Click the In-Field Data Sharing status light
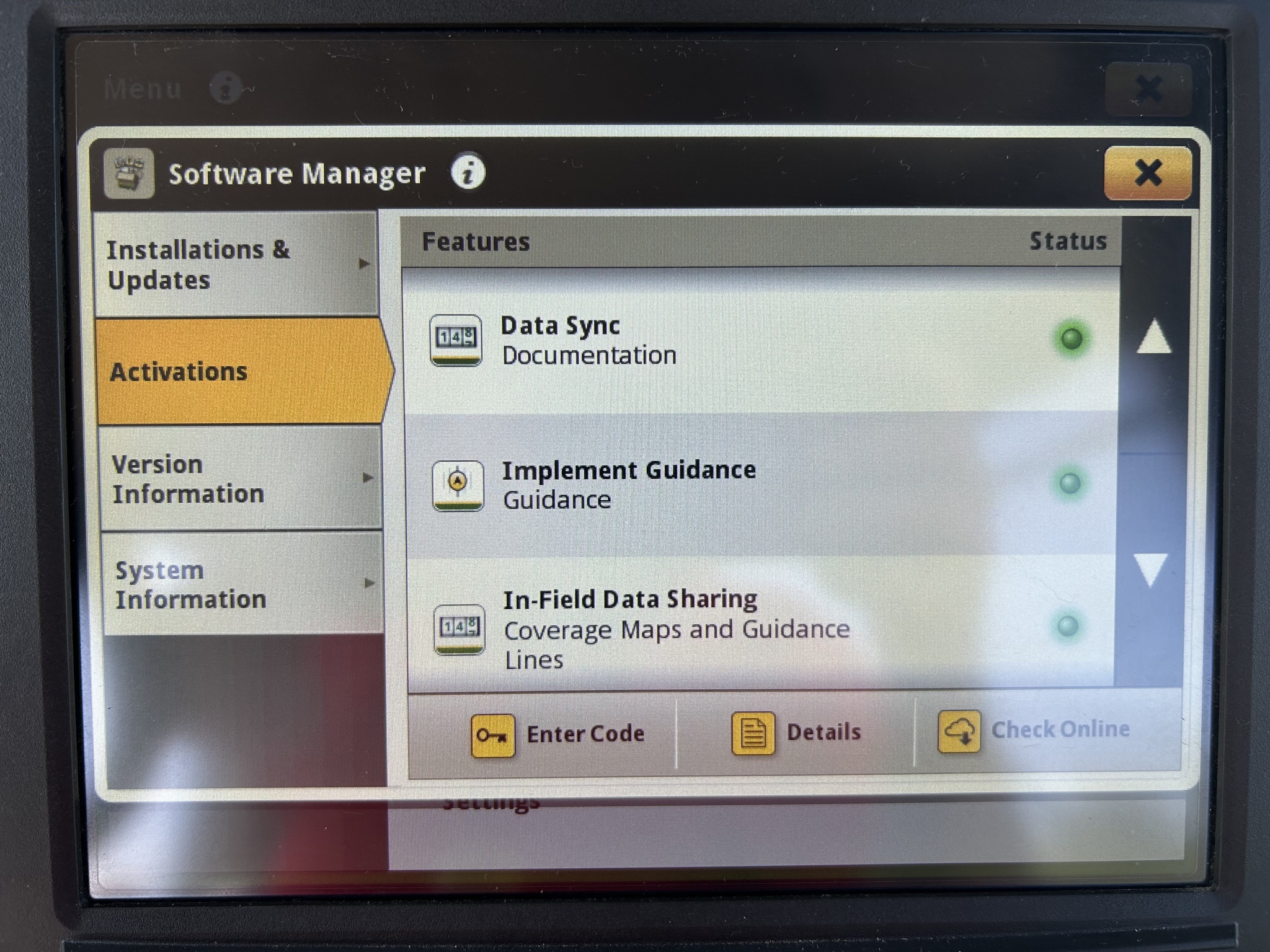Image resolution: width=1270 pixels, height=952 pixels. [x=1067, y=625]
